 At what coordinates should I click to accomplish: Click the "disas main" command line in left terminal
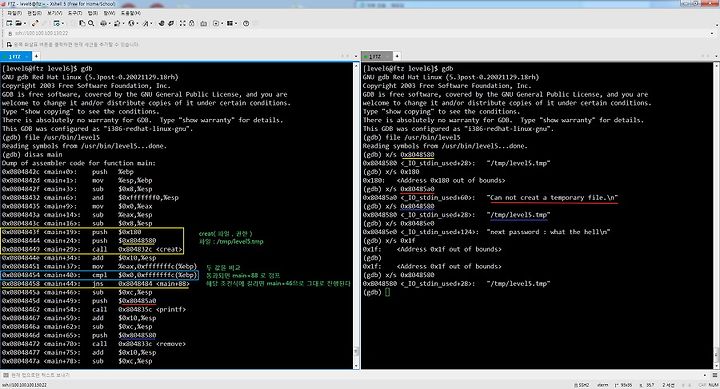(x=32, y=154)
